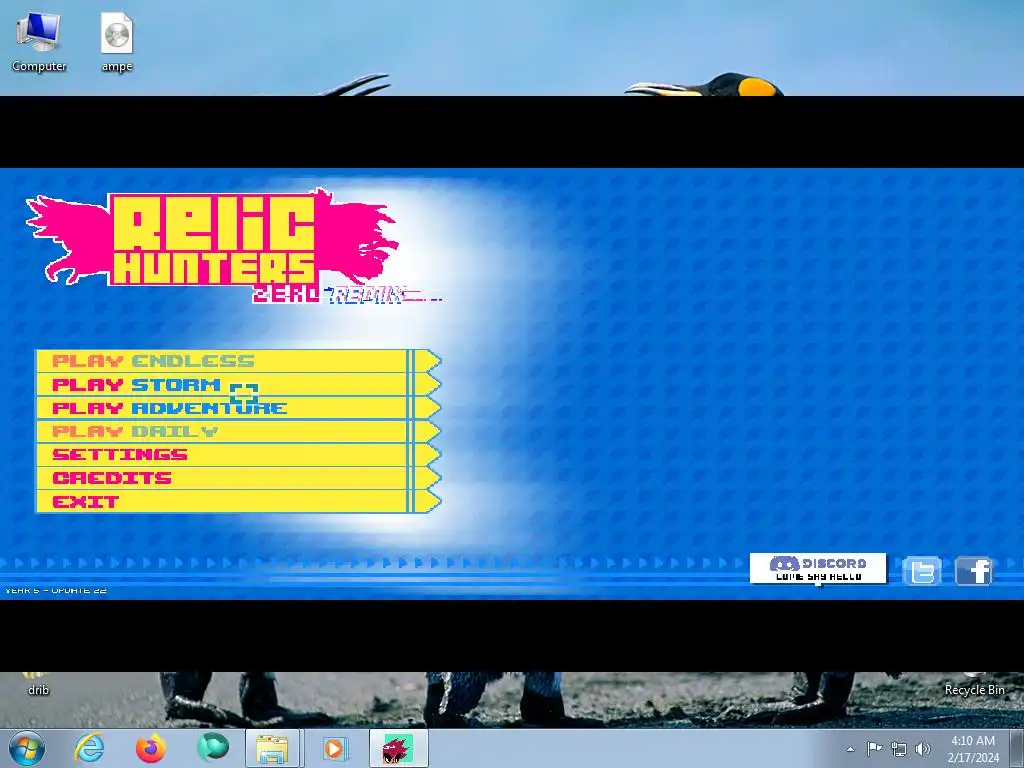Choose Play Adventure from menu
1024x768 pixels.
(x=238, y=408)
